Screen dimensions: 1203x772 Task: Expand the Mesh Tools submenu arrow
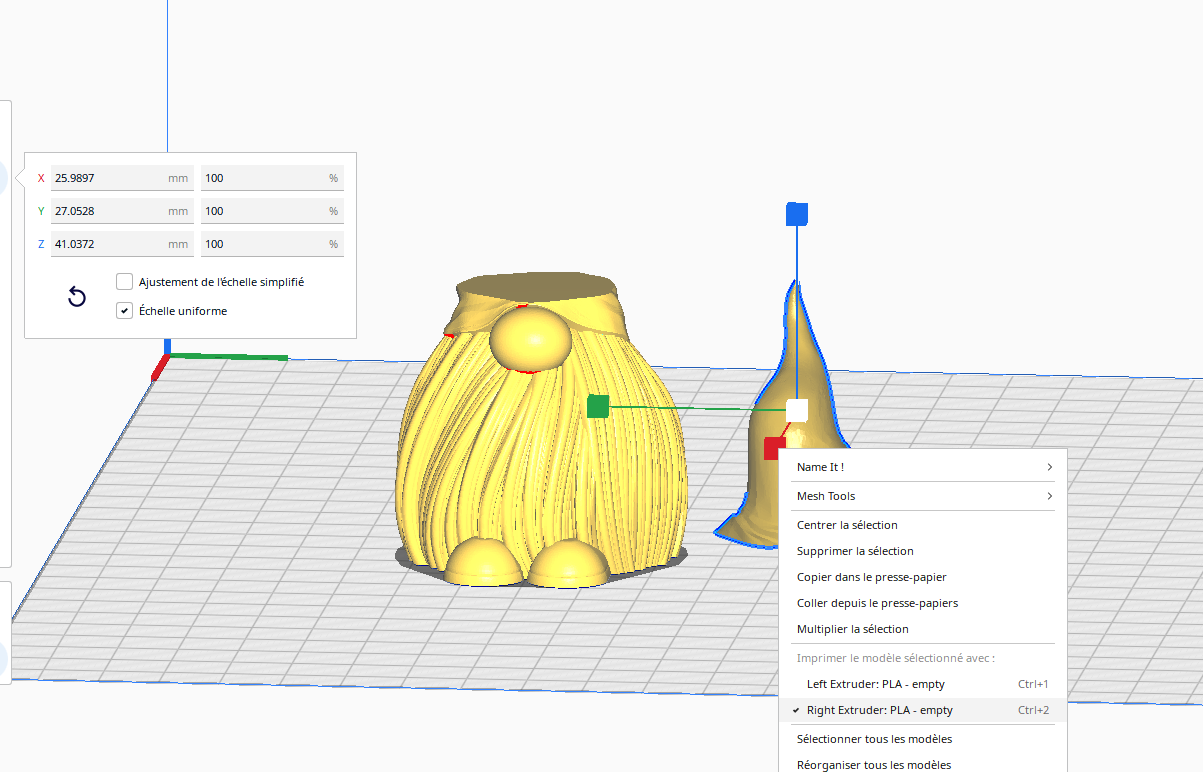(1049, 496)
